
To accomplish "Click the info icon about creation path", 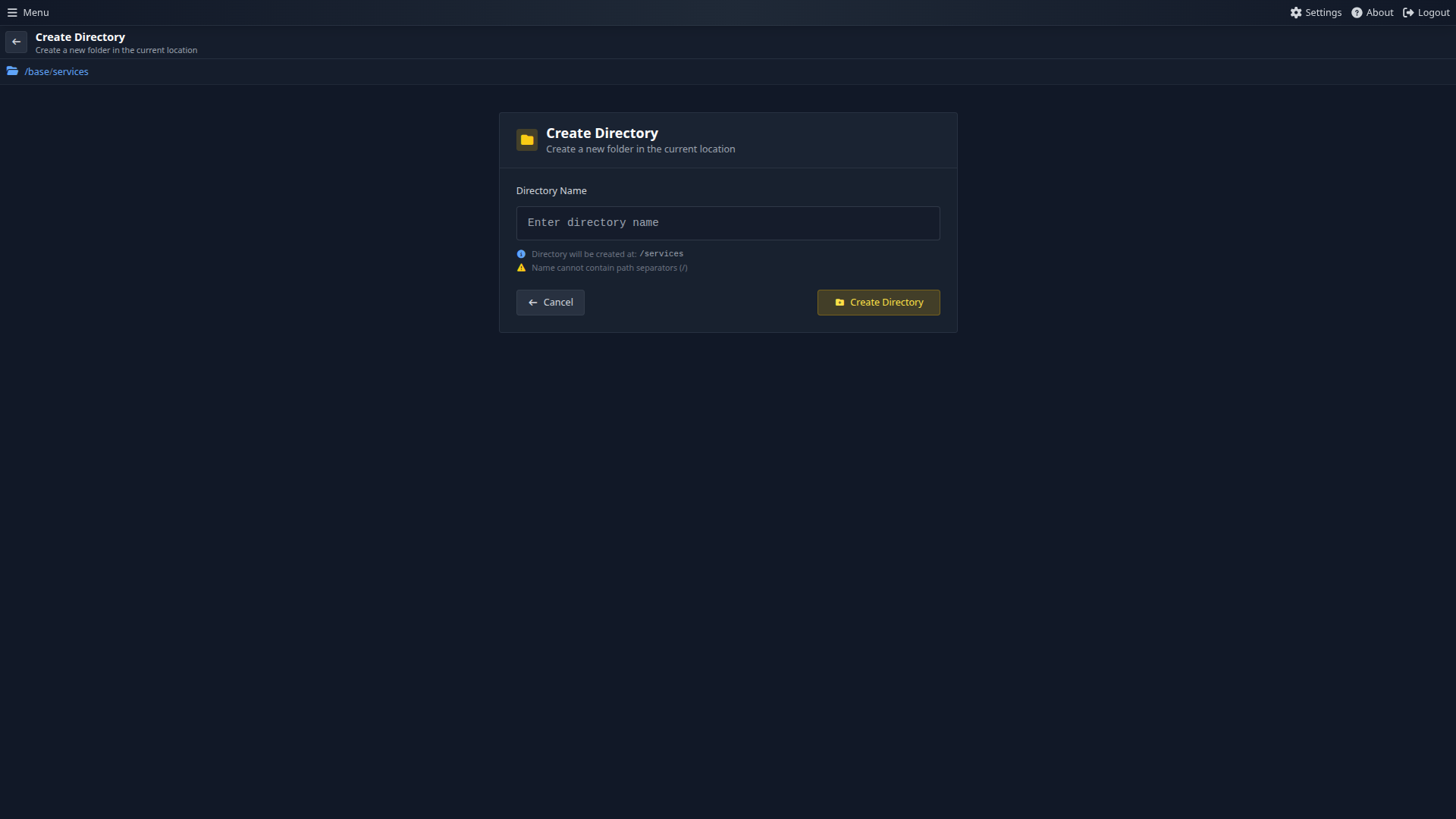I will 521,253.
